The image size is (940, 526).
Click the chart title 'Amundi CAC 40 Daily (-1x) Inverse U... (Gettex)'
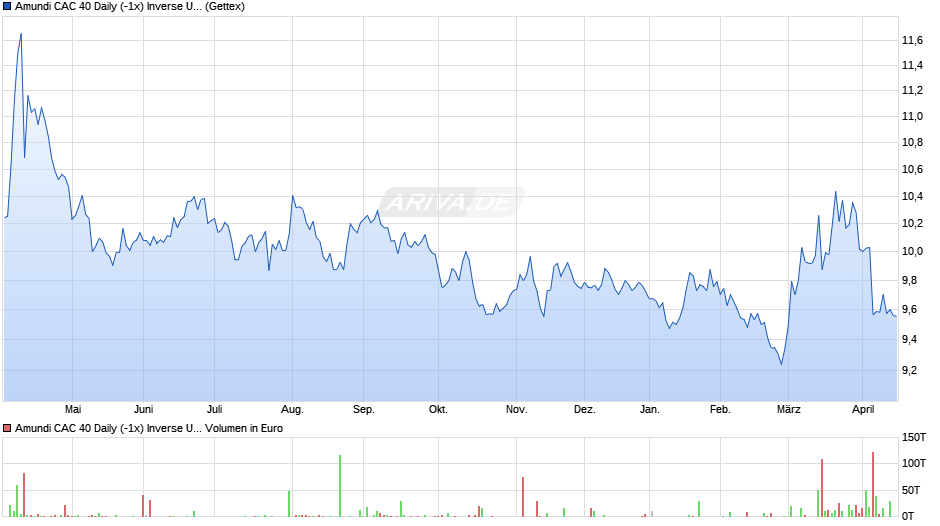click(129, 7)
